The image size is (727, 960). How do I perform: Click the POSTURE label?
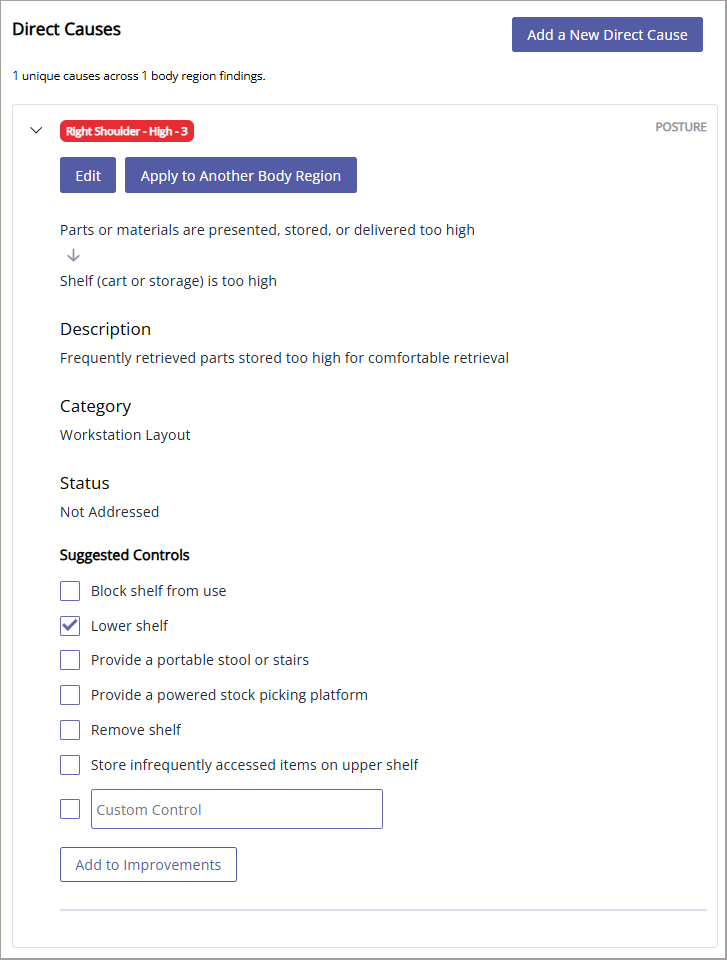tap(681, 127)
